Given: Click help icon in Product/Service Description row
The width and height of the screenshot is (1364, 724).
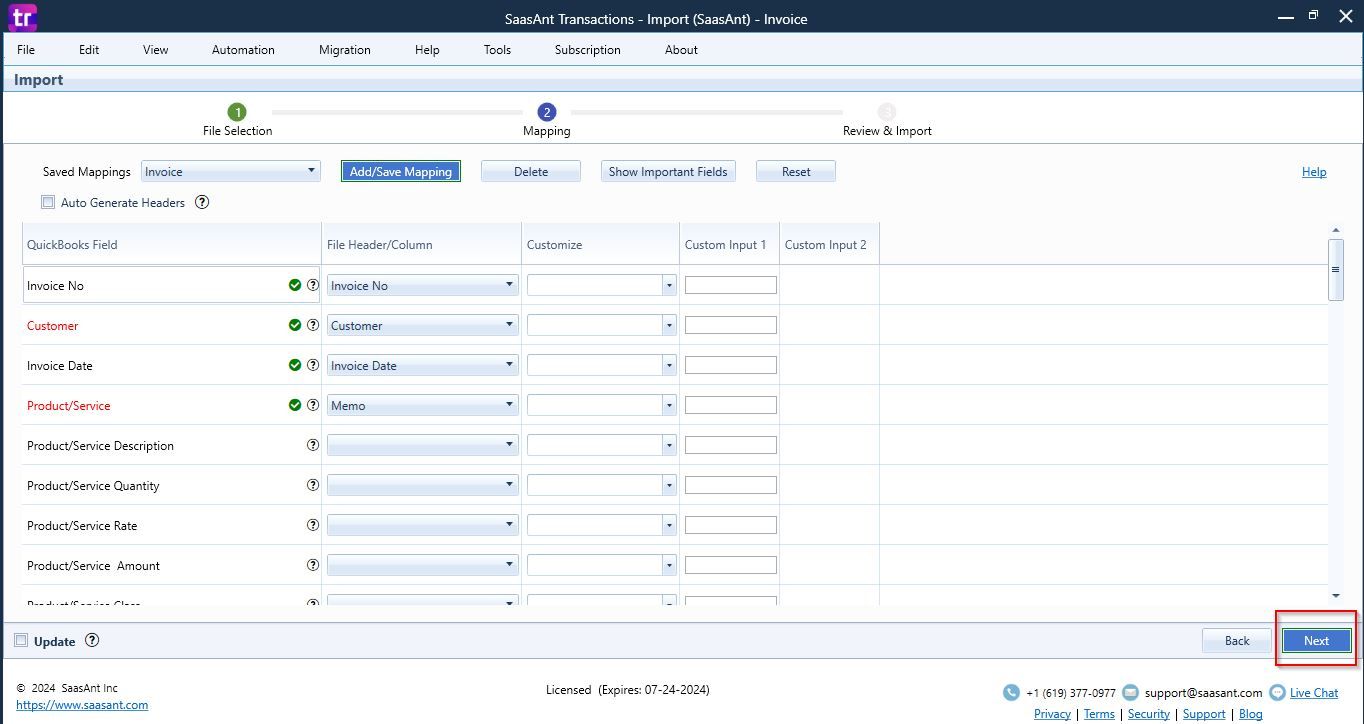Looking at the screenshot, I should pyautogui.click(x=313, y=445).
